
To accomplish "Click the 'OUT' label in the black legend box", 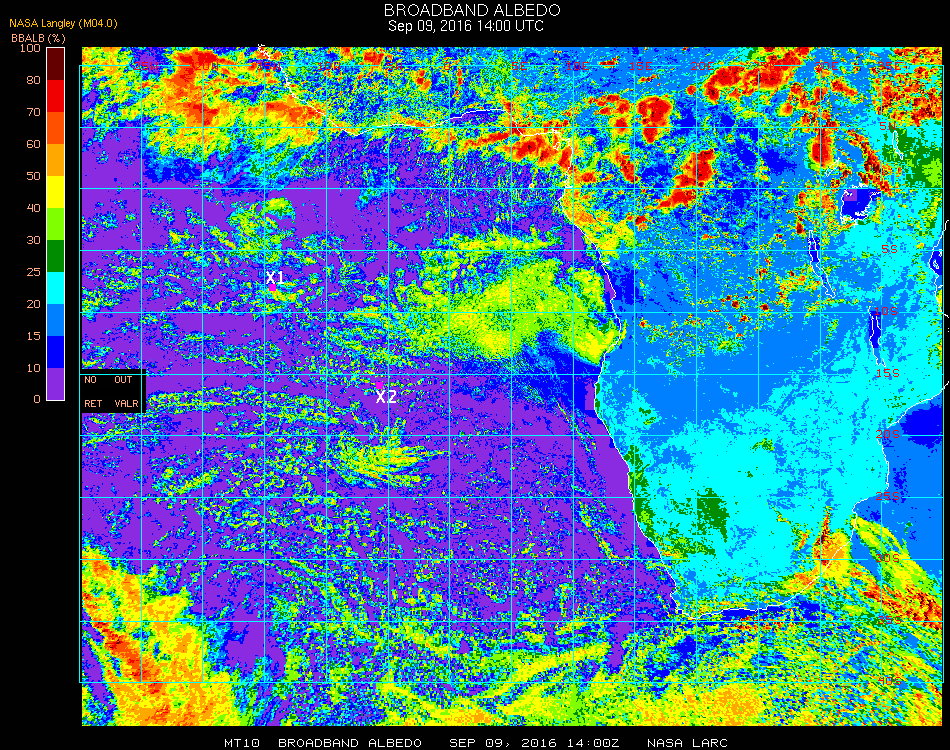I will [124, 380].
